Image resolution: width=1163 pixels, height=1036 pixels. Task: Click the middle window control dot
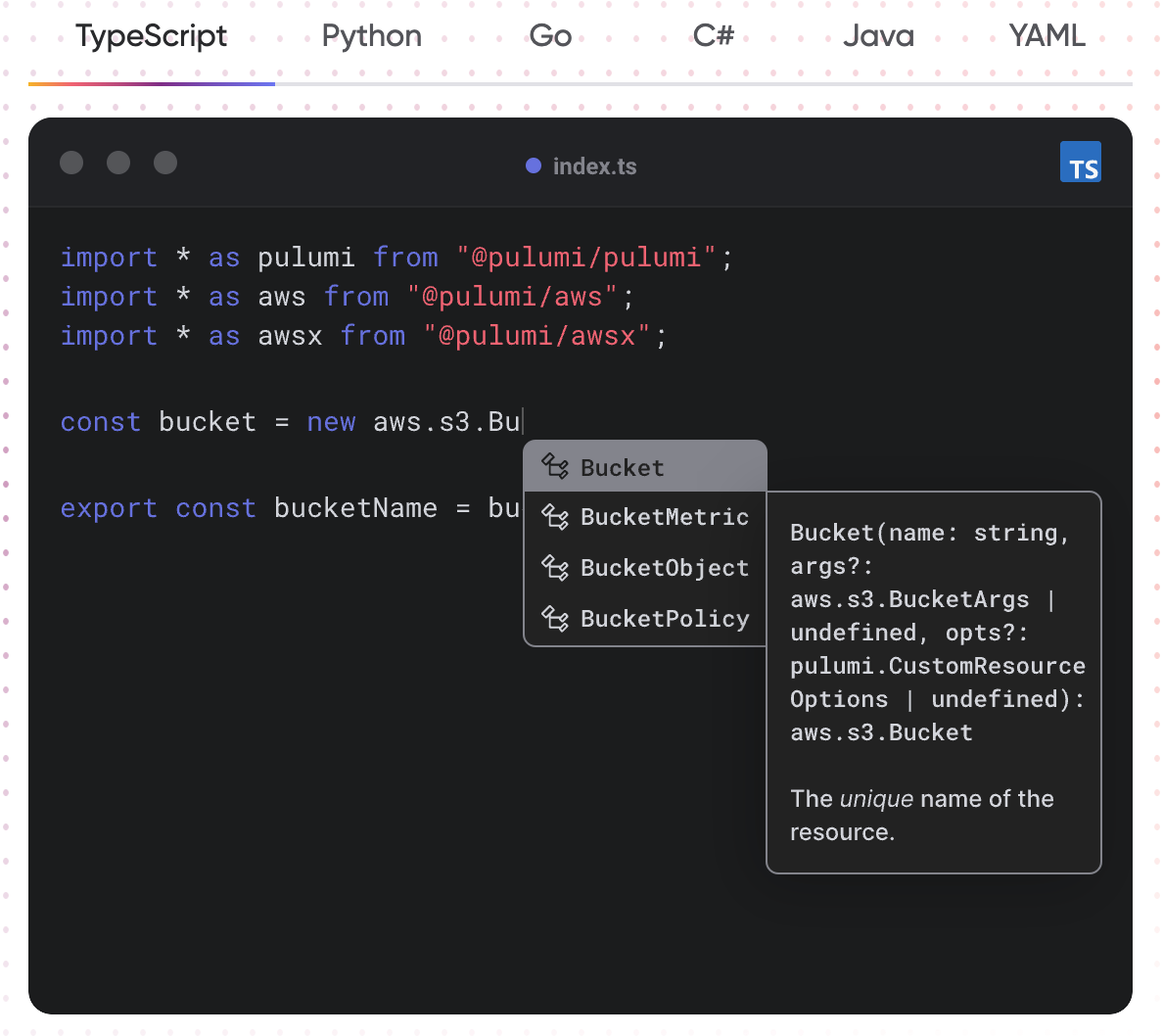coord(118,163)
